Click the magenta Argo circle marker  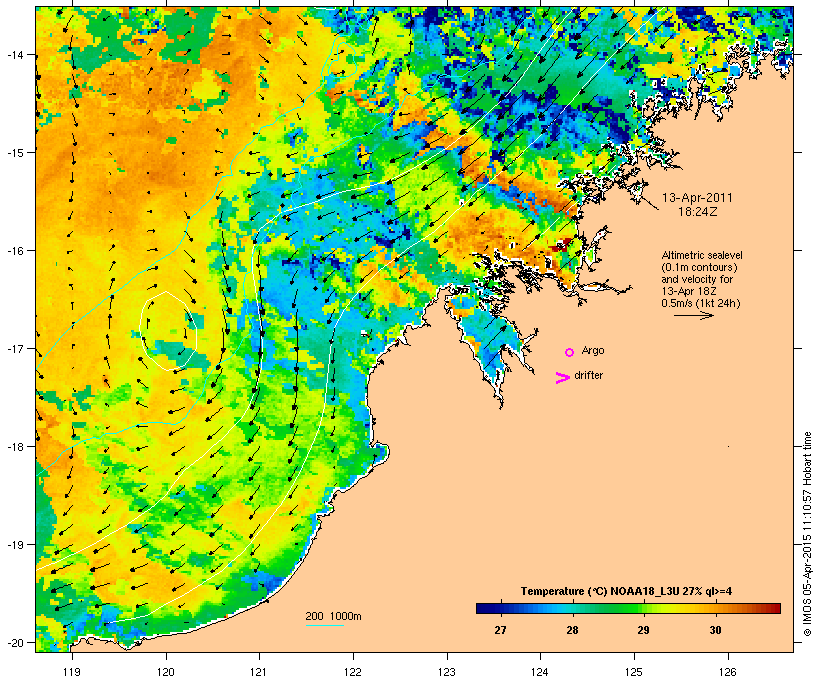570,353
